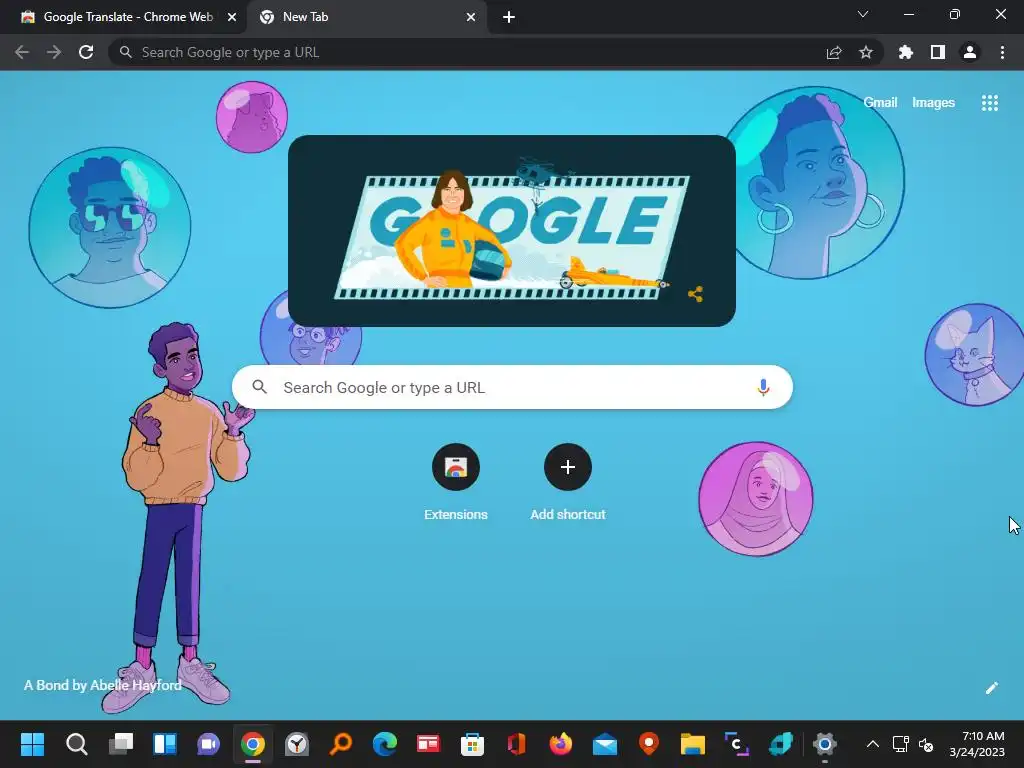Open the Mail app from taskbar
The height and width of the screenshot is (768, 1024).
click(x=605, y=744)
